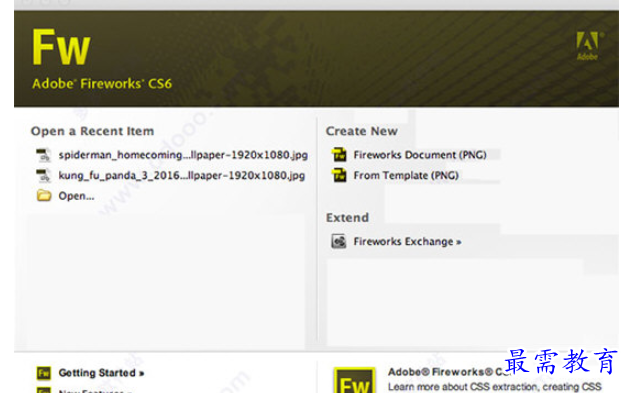Create a new Fireworks Document (PNG)
Screen dimensions: 626x393
(x=420, y=155)
